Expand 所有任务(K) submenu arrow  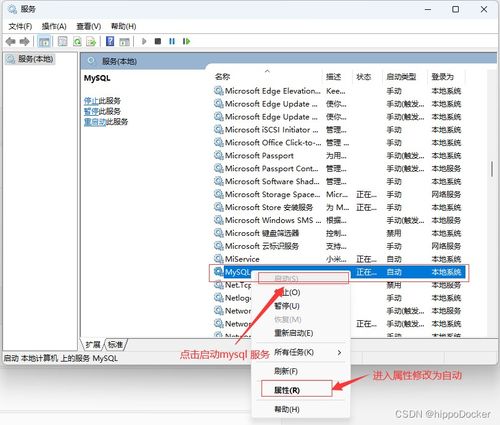pos(339,352)
